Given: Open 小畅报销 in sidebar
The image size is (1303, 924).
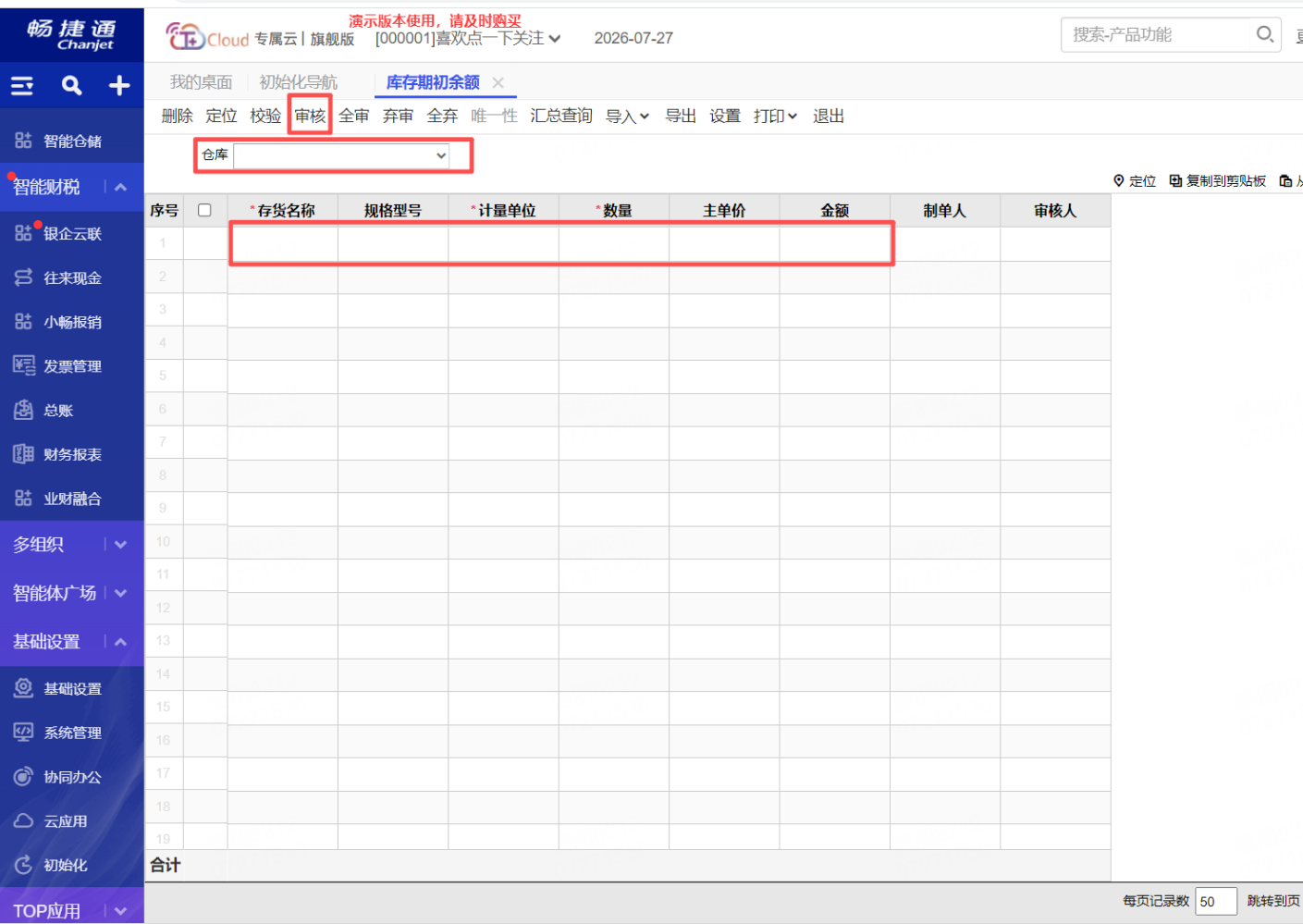Looking at the screenshot, I should pos(72,322).
